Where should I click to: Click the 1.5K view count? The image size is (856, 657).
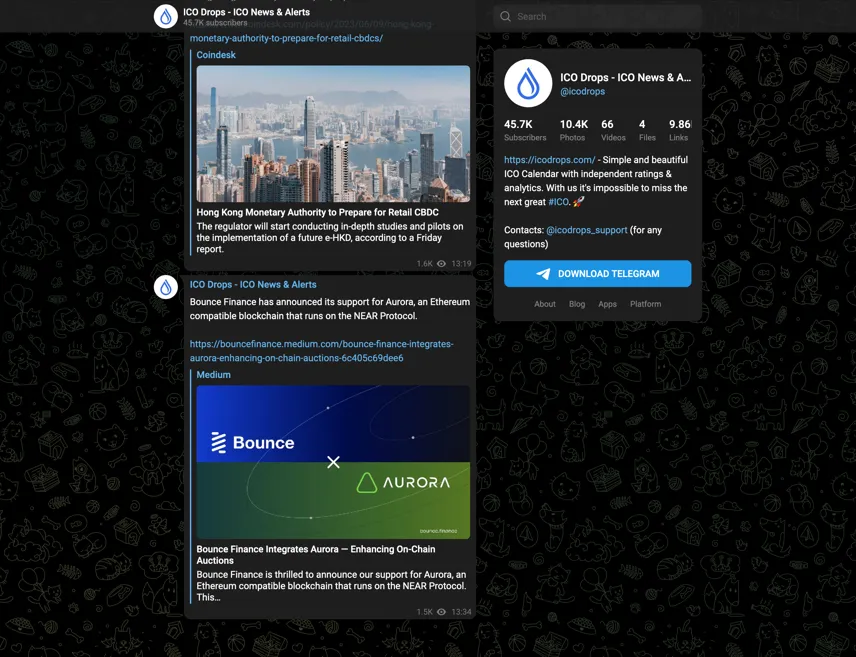click(x=424, y=612)
